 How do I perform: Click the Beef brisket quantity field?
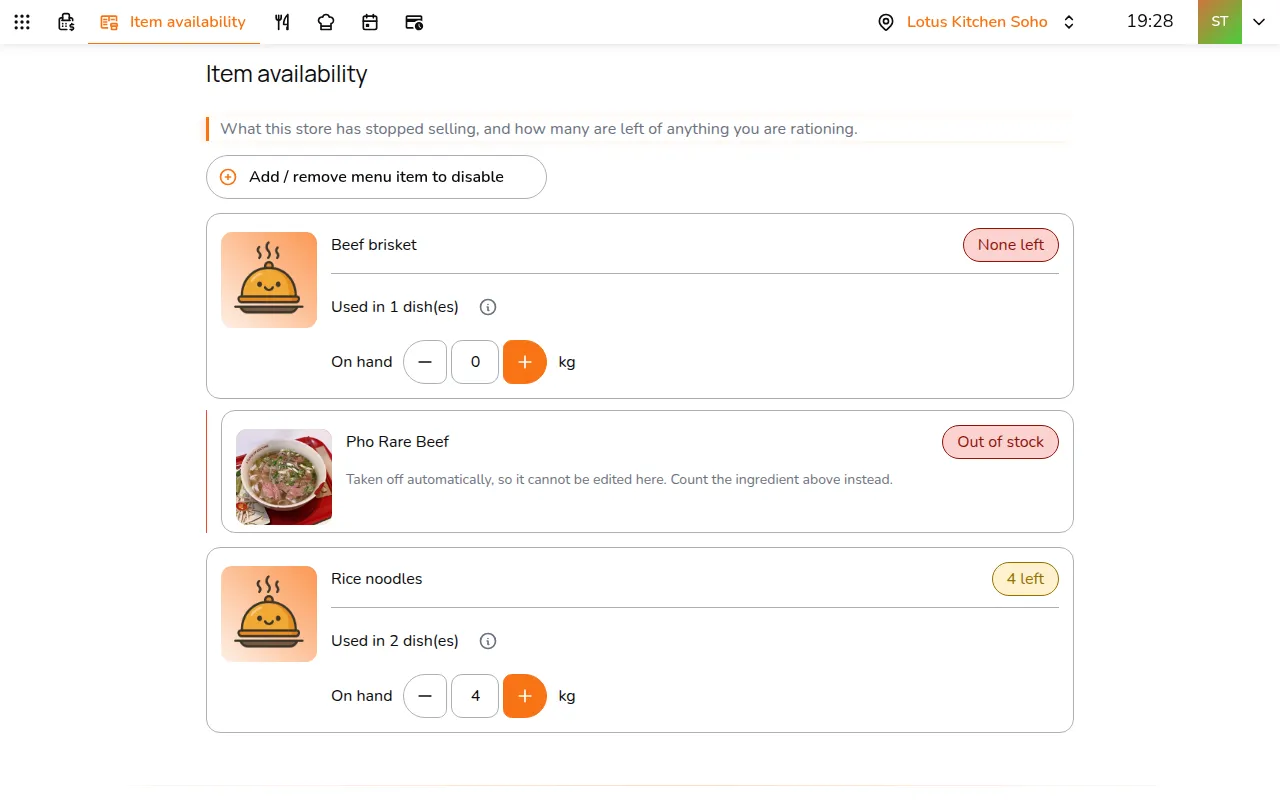click(475, 362)
